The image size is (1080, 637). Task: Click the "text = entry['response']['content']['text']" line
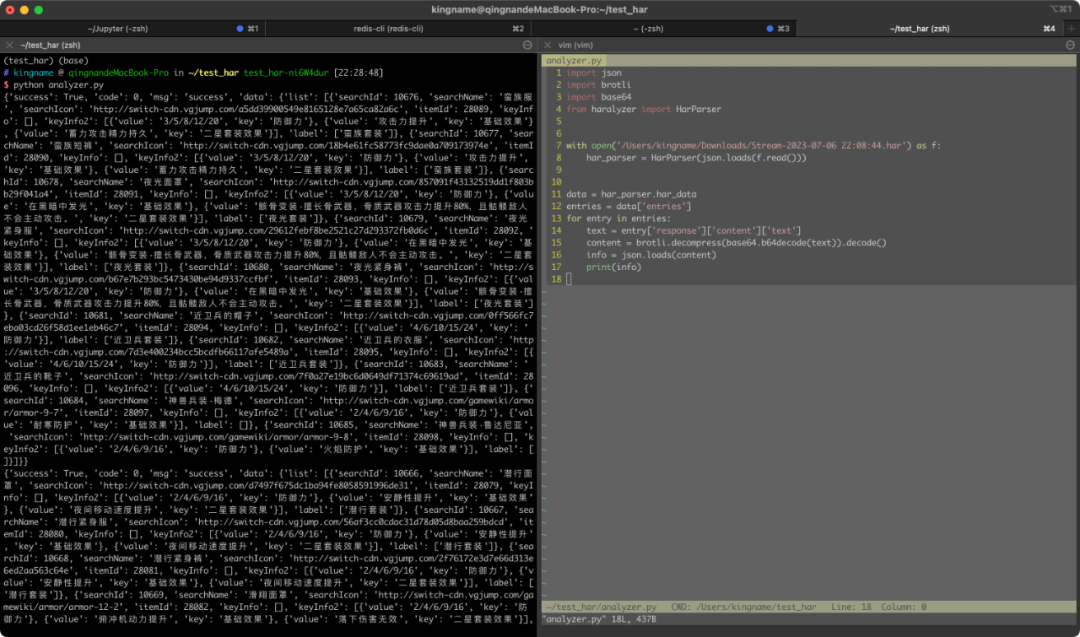tap(694, 231)
